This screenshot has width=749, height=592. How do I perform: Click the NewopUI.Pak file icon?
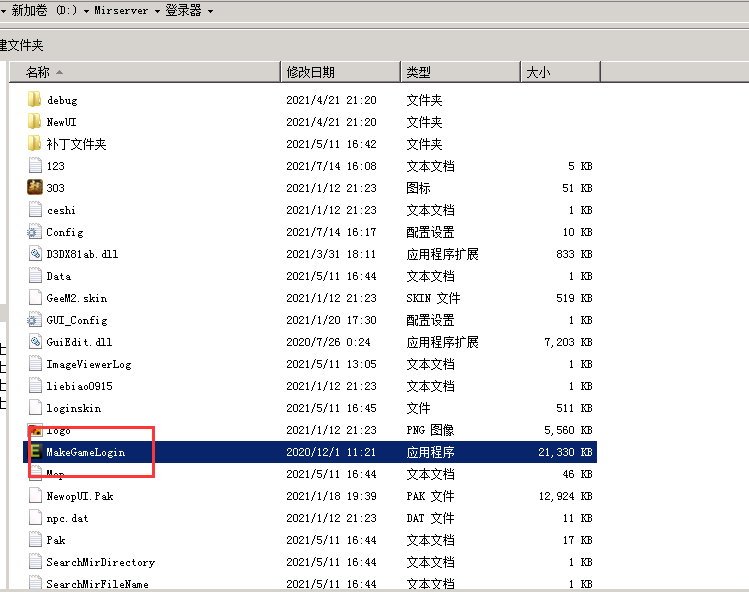(35, 496)
